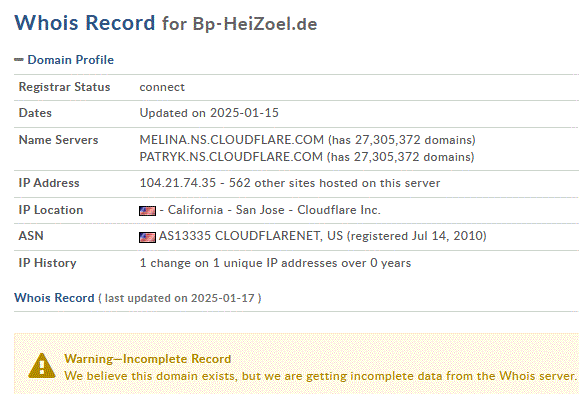Click the Updated on 2025-01-15 date
Image resolution: width=580 pixels, height=395 pixels.
[x=209, y=113]
